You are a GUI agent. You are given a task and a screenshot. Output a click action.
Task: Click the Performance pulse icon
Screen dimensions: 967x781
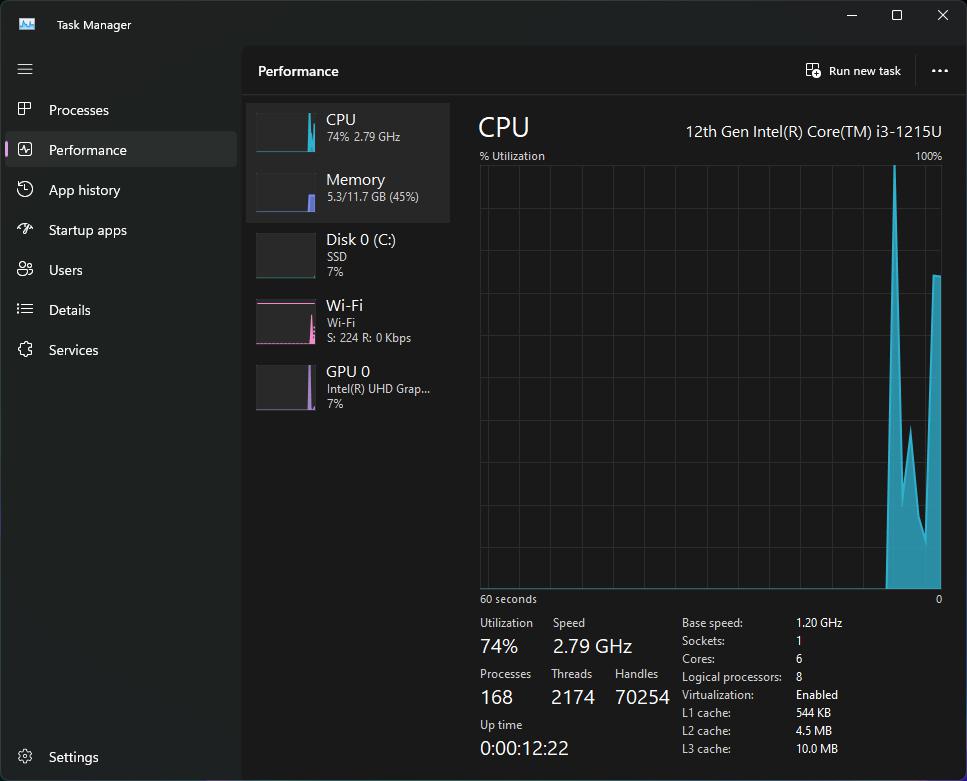tap(26, 150)
